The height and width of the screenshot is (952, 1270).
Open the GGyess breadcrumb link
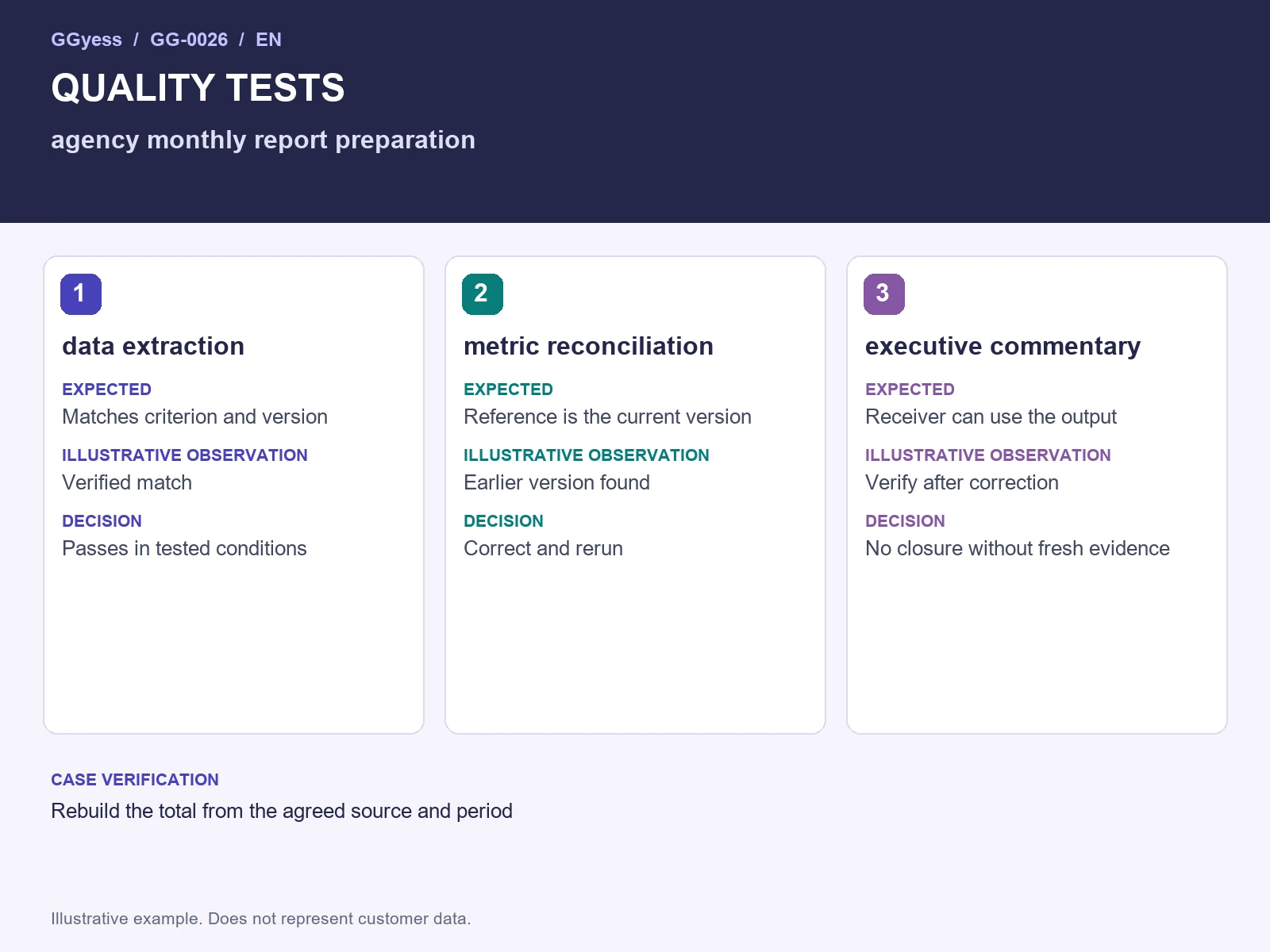point(87,40)
